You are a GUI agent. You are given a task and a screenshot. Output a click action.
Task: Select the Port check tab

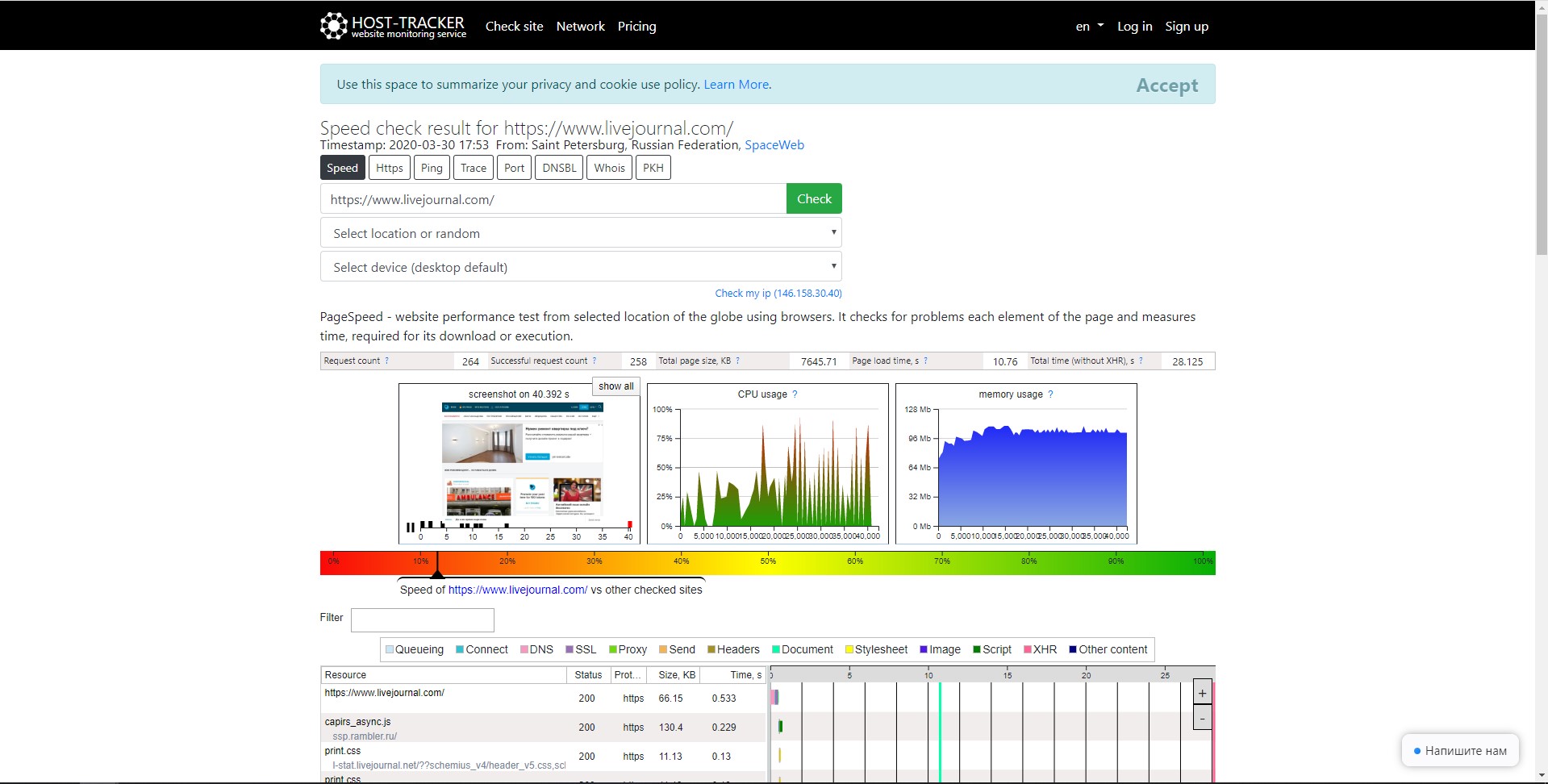[x=515, y=168]
